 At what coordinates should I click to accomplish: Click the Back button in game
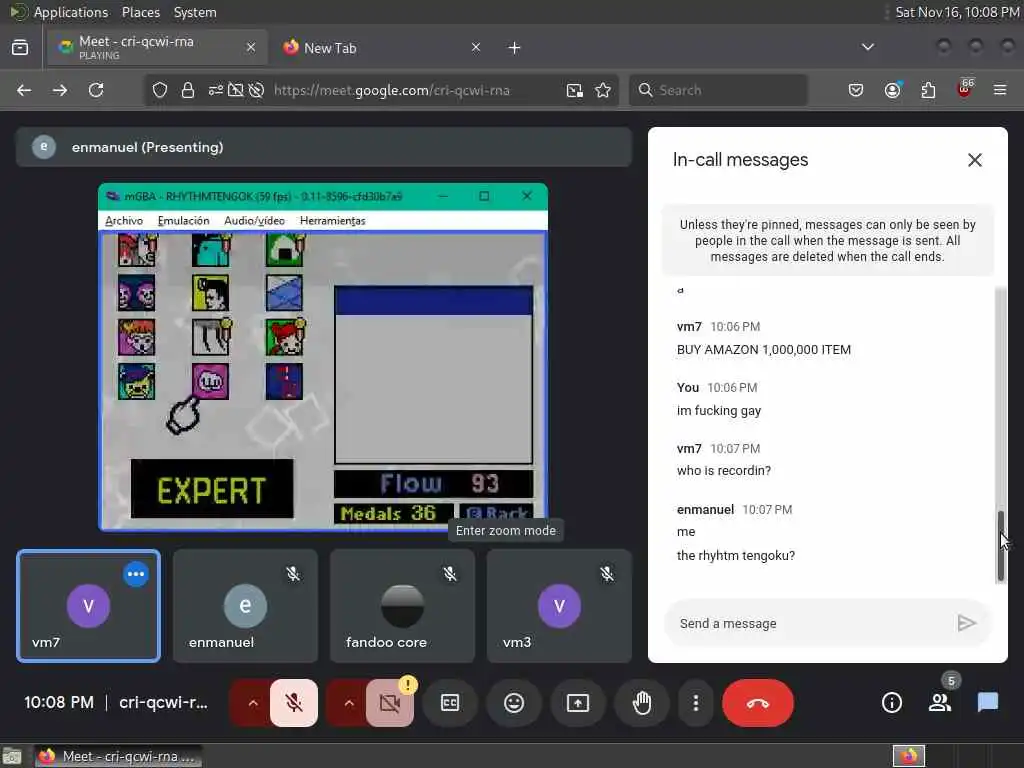click(x=496, y=513)
